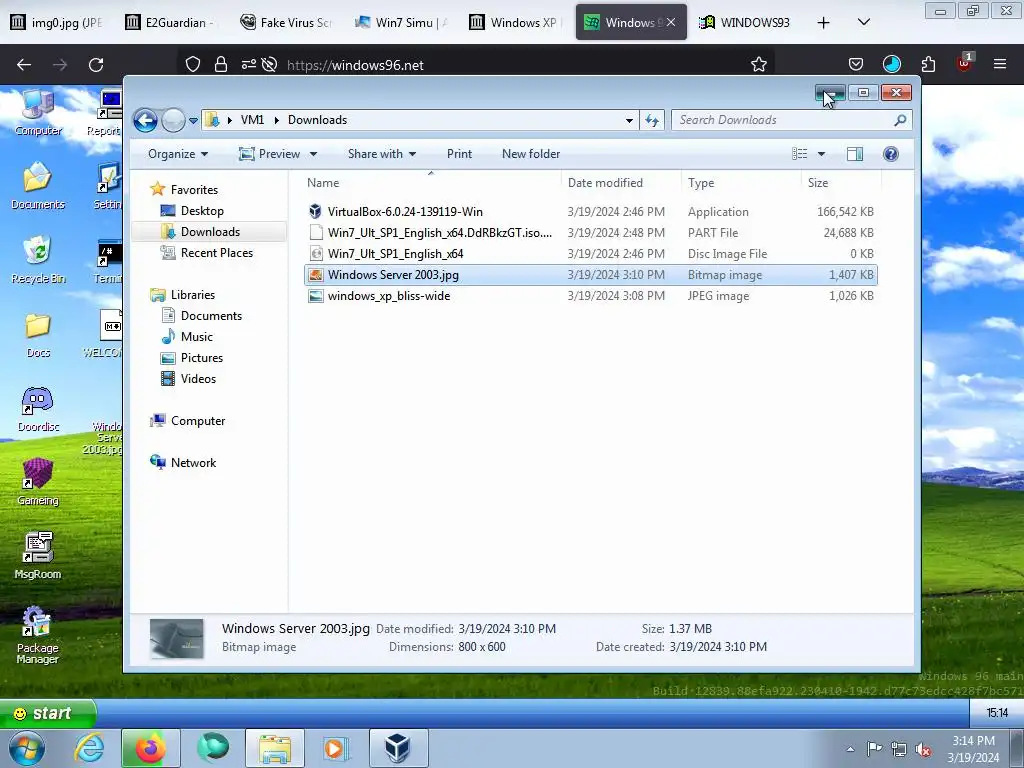Click Downloads in the address breadcrumb
This screenshot has width=1024, height=768.
tap(317, 120)
